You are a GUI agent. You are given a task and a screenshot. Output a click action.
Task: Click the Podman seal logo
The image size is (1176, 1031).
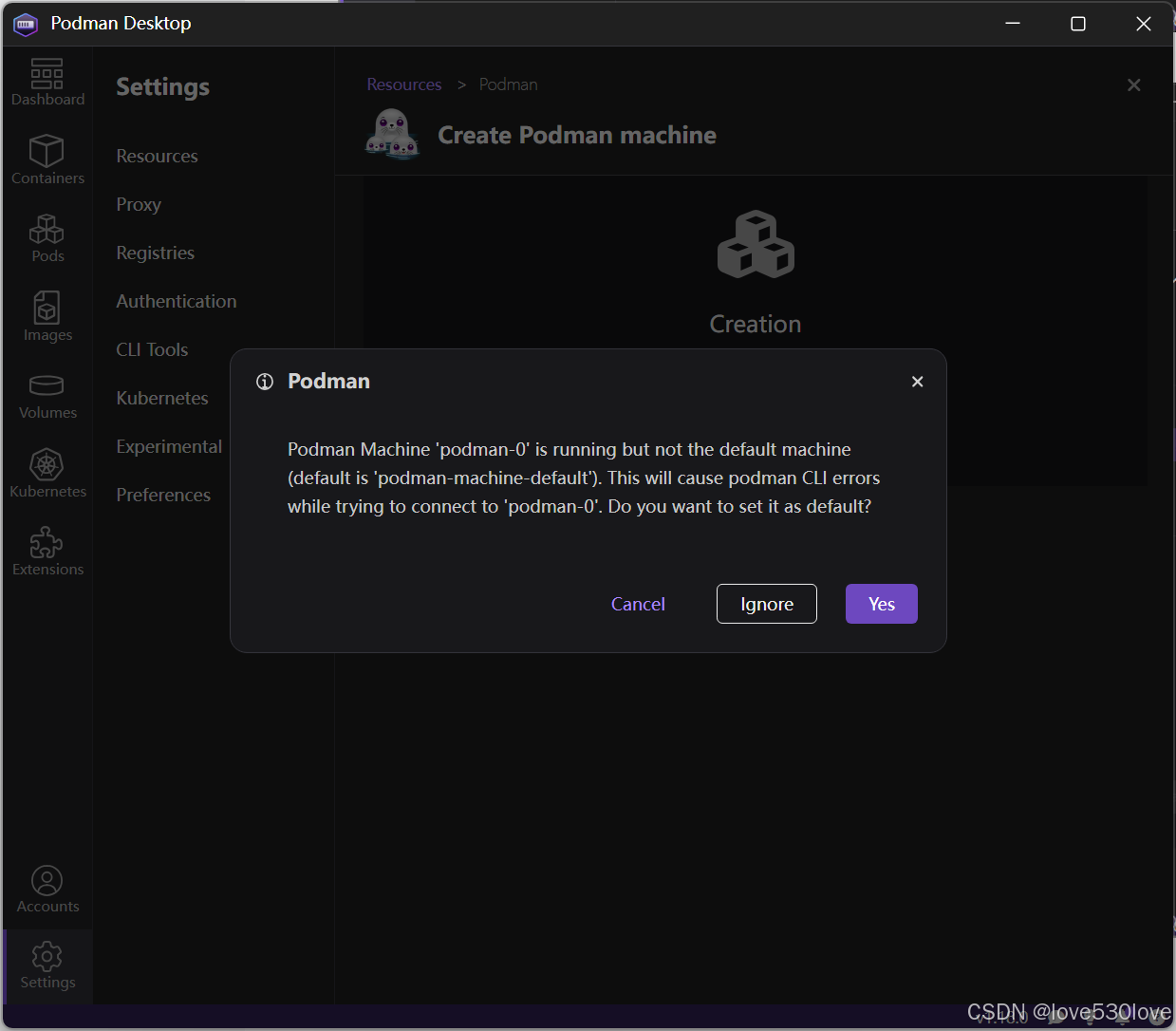[392, 134]
